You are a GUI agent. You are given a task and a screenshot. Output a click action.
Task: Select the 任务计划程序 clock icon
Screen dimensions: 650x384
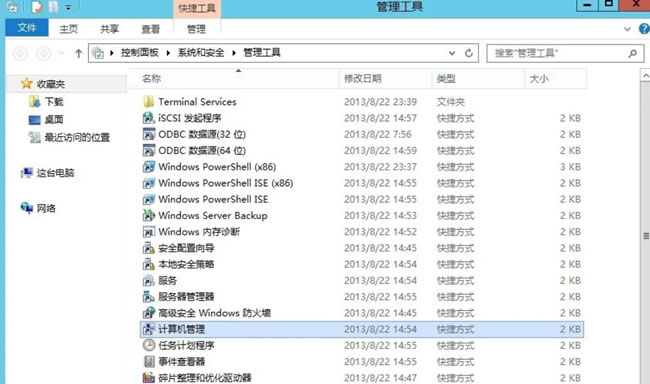pyautogui.click(x=148, y=345)
